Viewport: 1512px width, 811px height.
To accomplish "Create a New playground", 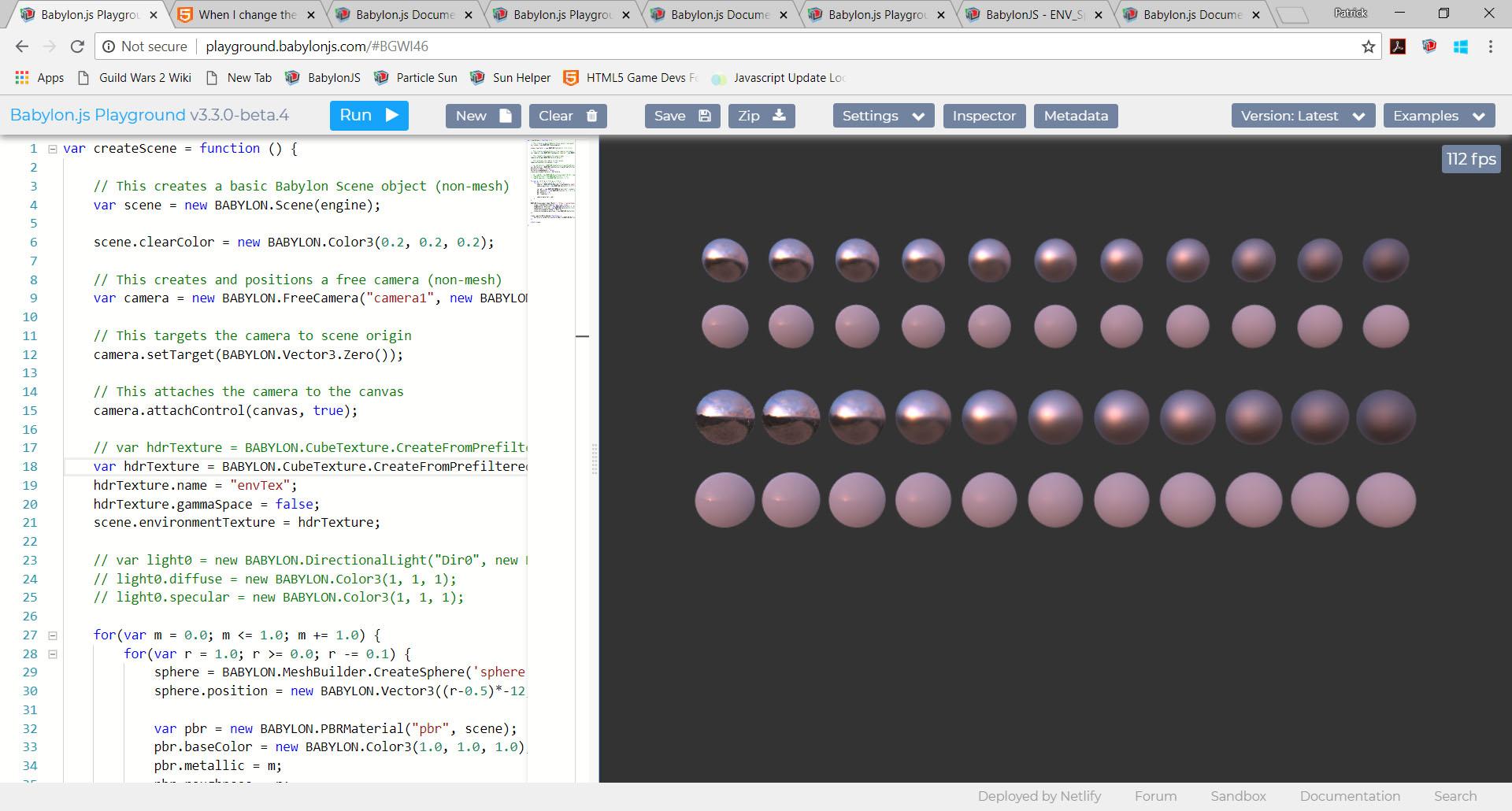I will pos(483,116).
